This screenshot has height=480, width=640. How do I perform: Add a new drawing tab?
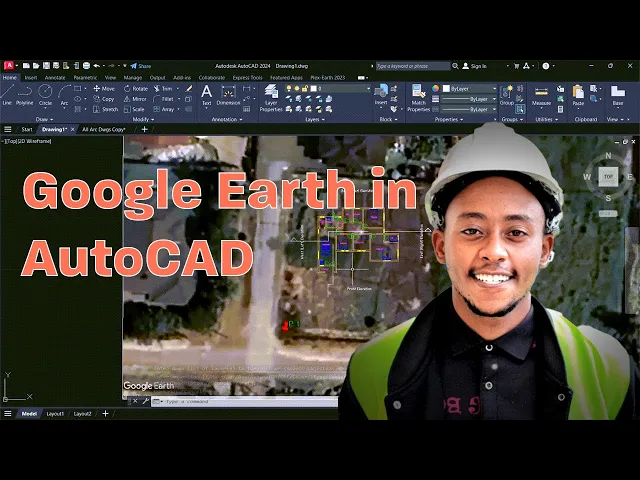pos(144,129)
